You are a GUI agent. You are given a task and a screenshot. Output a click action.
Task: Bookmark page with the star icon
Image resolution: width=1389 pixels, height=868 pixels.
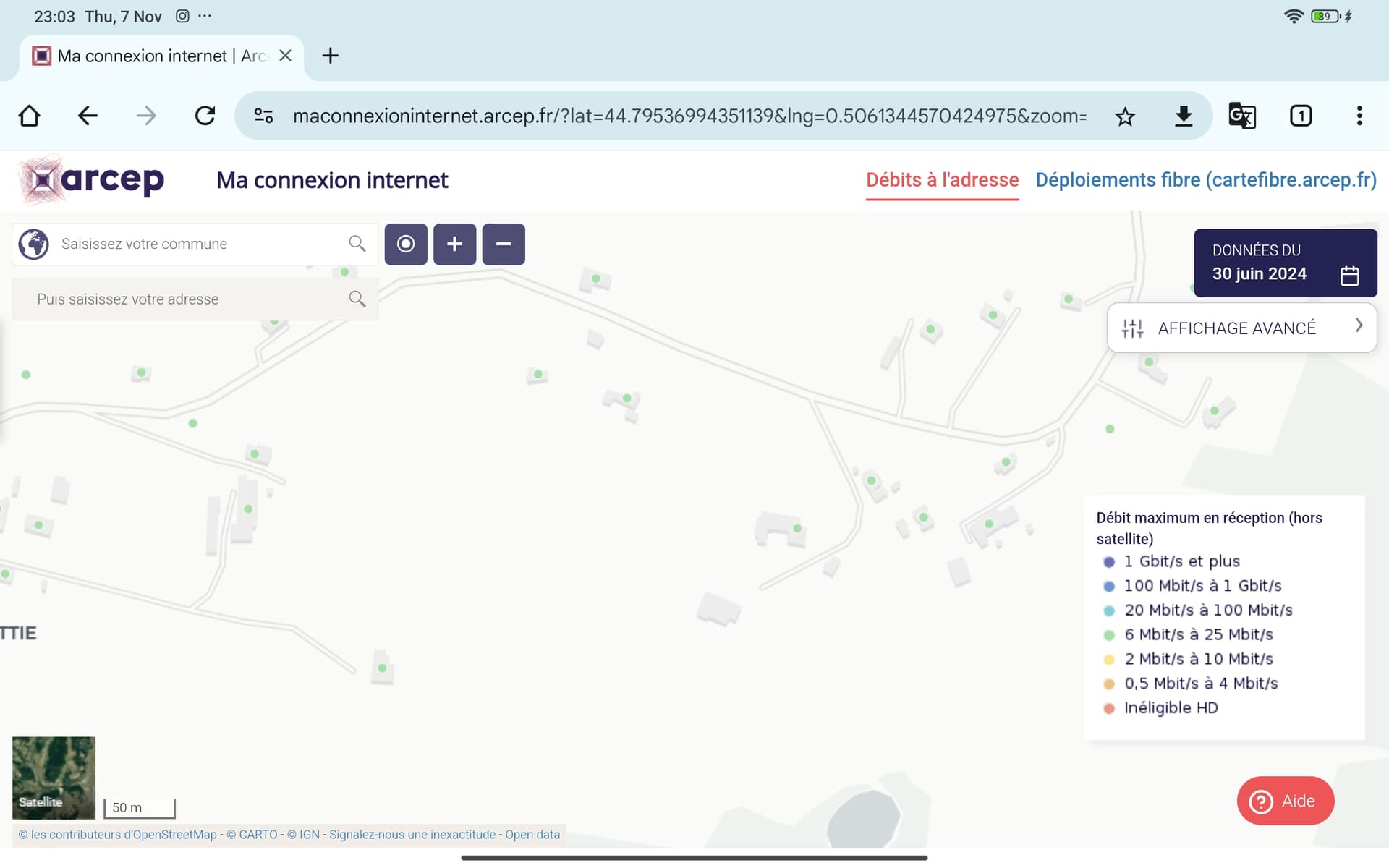[1125, 116]
